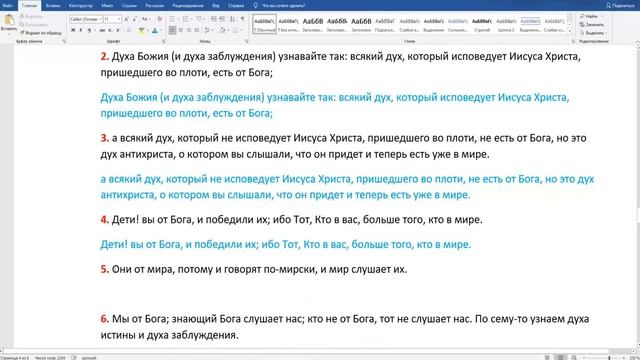Click Justify alignment icon
This screenshot has height=360, width=640.
coord(197,31)
